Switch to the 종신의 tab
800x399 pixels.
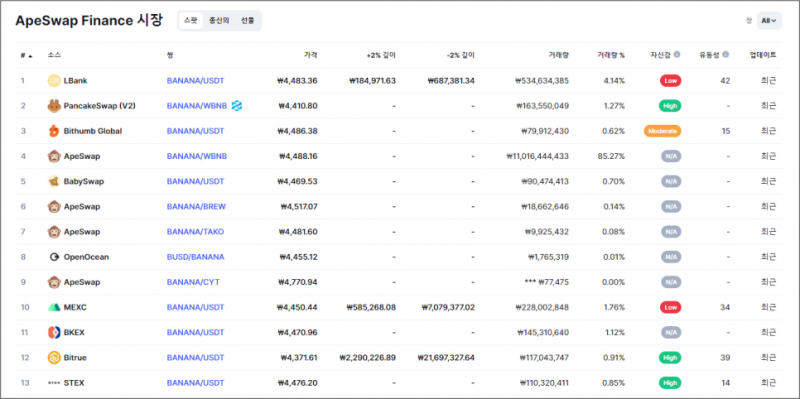point(219,21)
